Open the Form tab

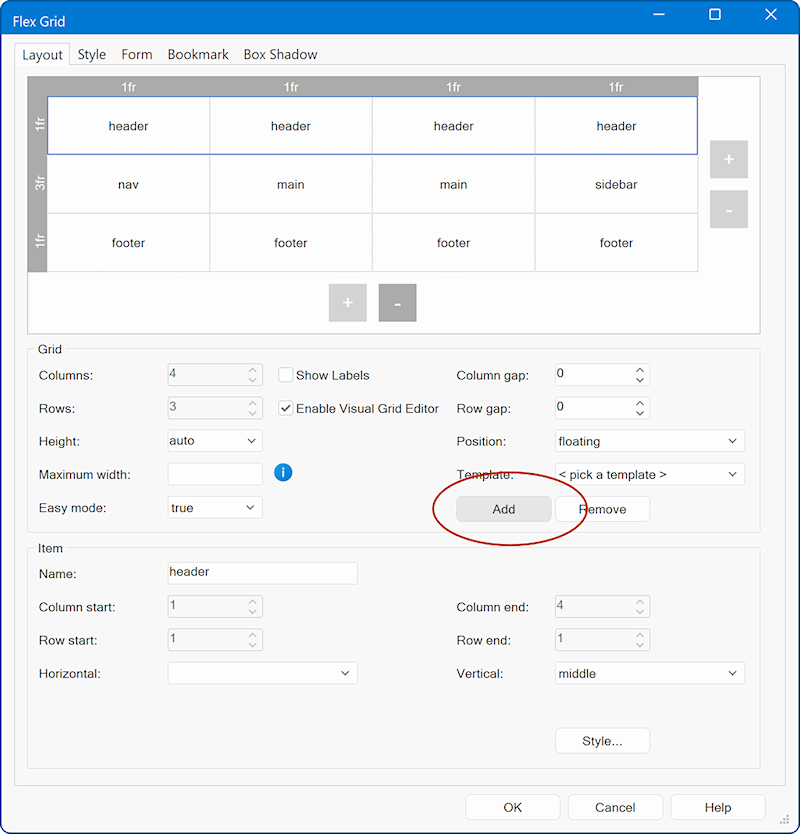click(137, 54)
